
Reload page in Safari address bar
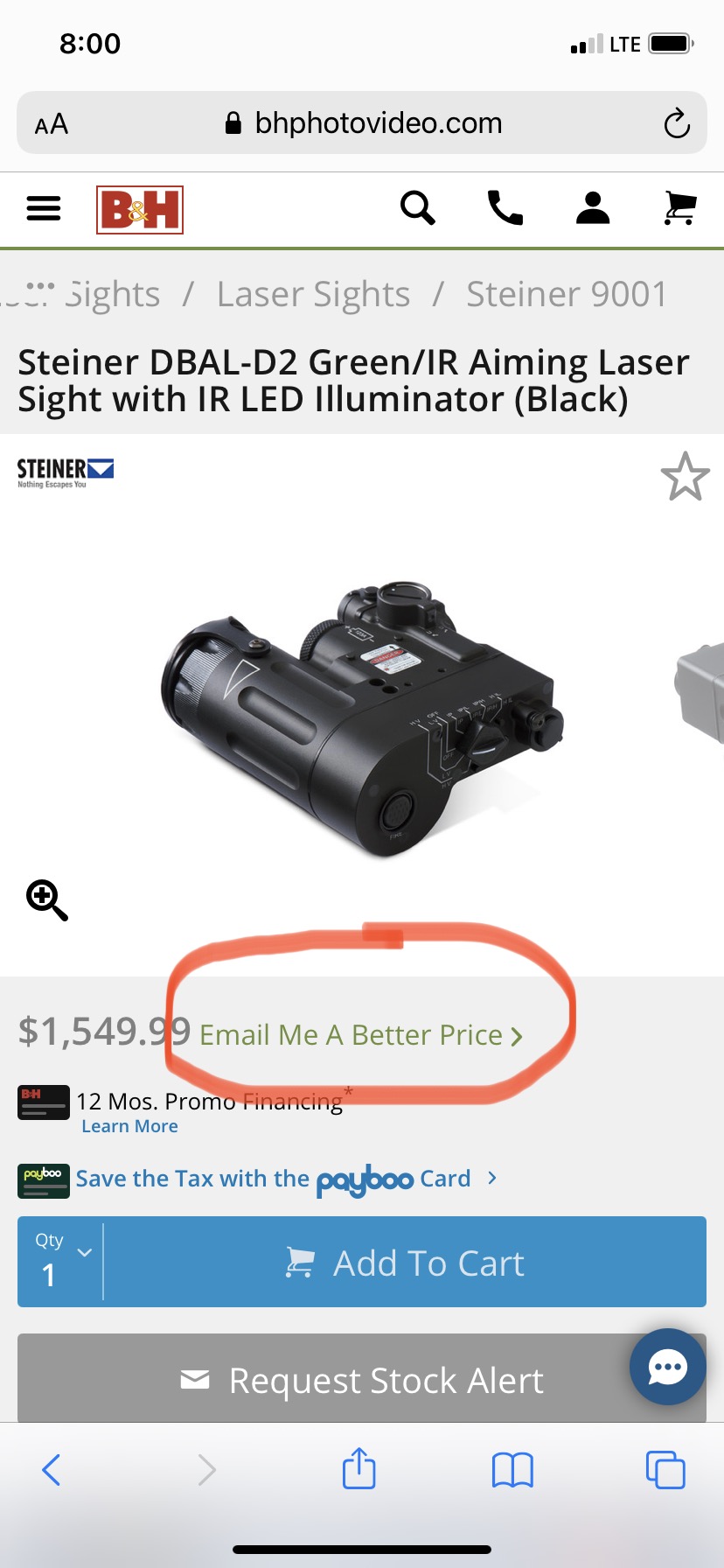coord(677,123)
